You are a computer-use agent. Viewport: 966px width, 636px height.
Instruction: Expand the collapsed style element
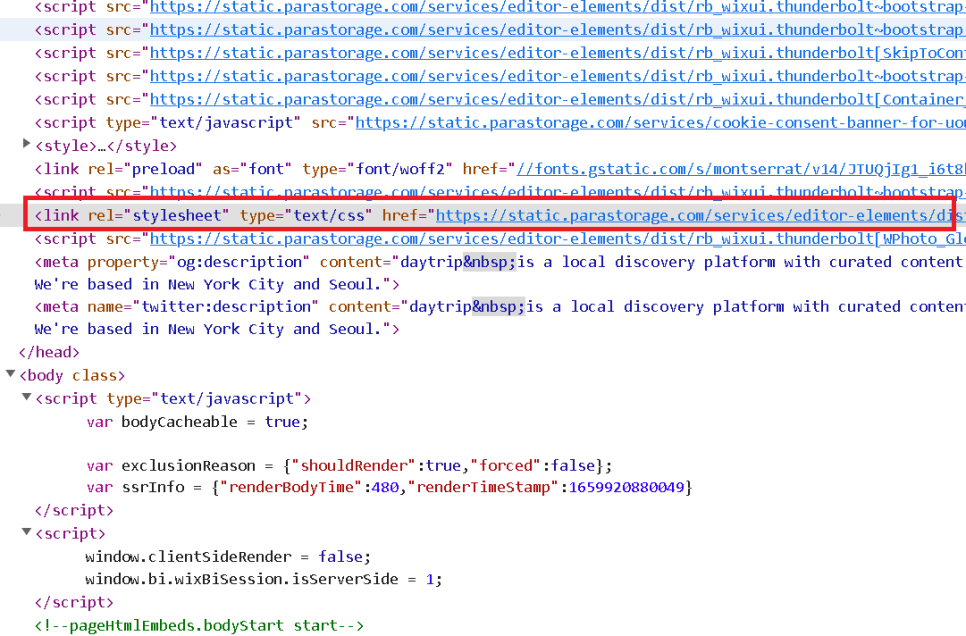pyautogui.click(x=26, y=144)
